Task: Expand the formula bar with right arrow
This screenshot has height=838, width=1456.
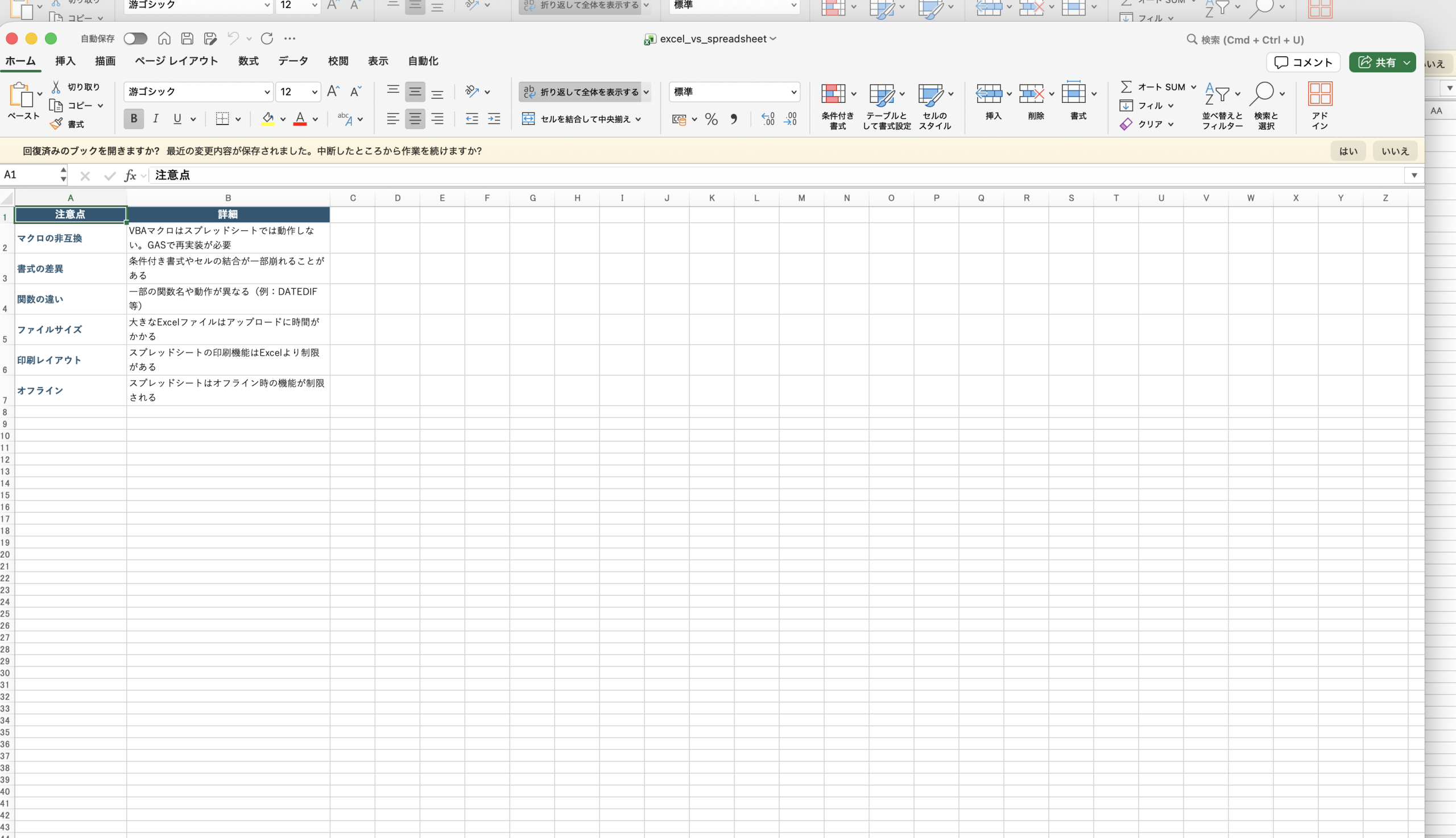Action: 1413,175
